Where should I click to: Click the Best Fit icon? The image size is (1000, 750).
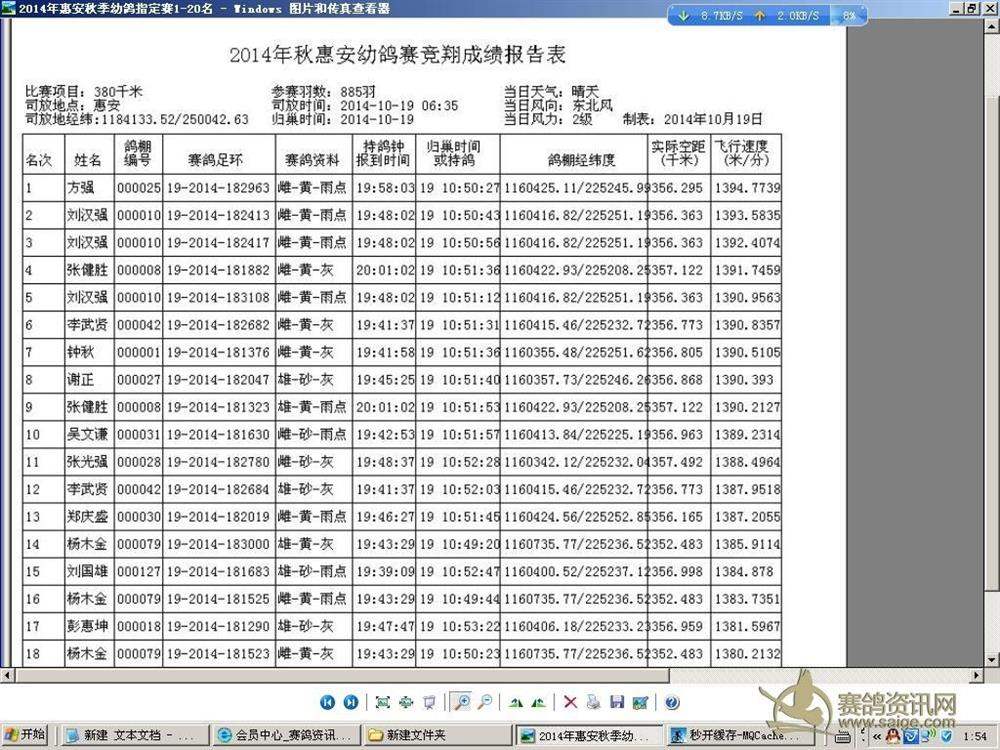[383, 702]
